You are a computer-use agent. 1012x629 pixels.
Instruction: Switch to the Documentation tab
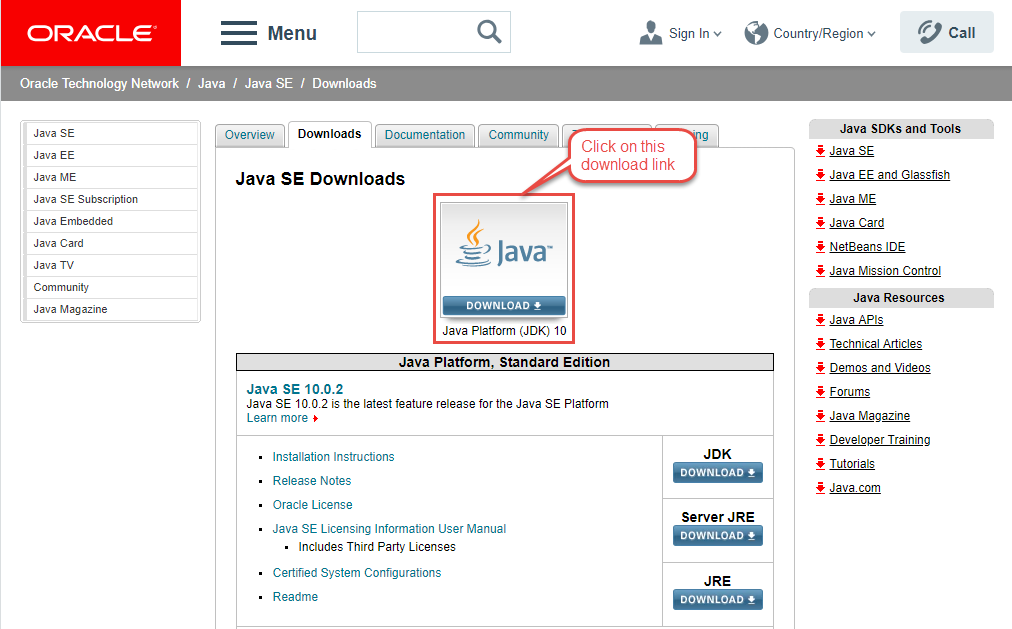424,134
